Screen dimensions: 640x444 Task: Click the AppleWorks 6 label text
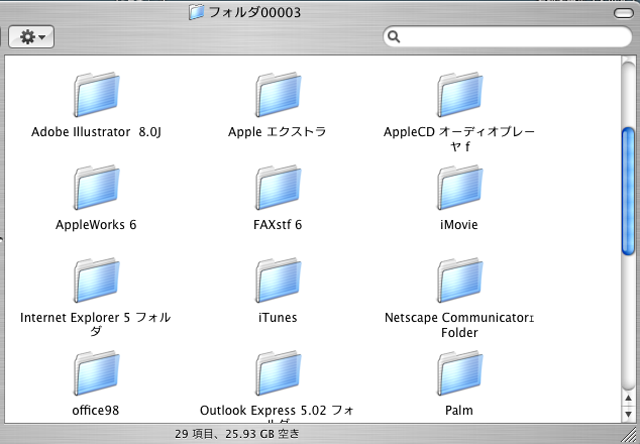pos(96,225)
